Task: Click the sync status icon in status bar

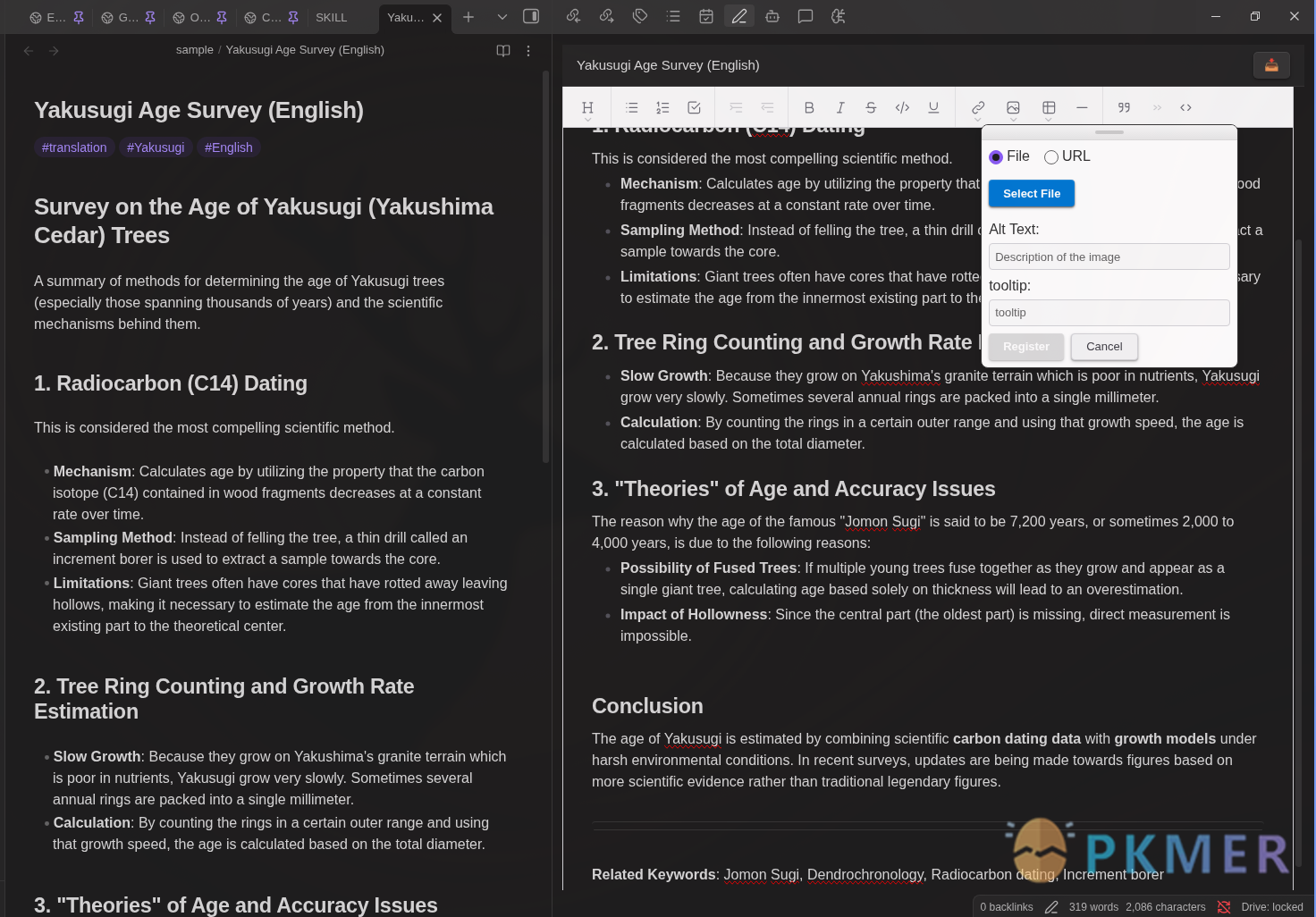Action: (x=1224, y=907)
